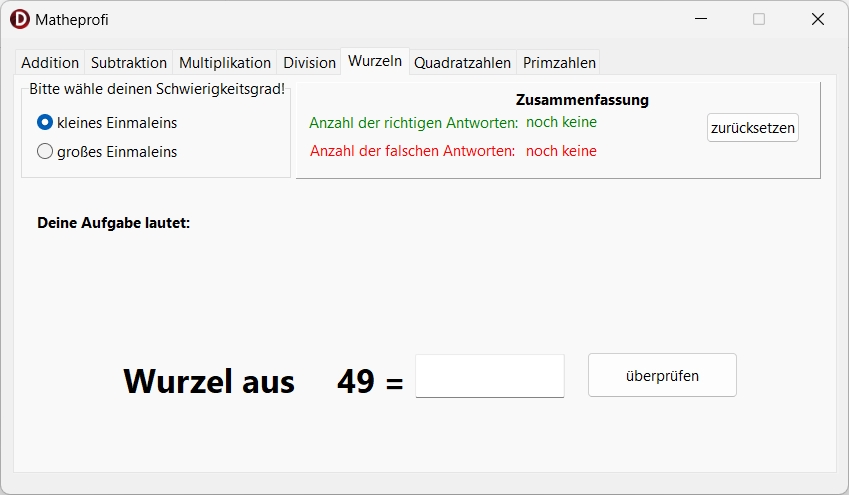849x495 pixels.
Task: Choose the großes Einmaleins radio option
Action: click(x=45, y=152)
